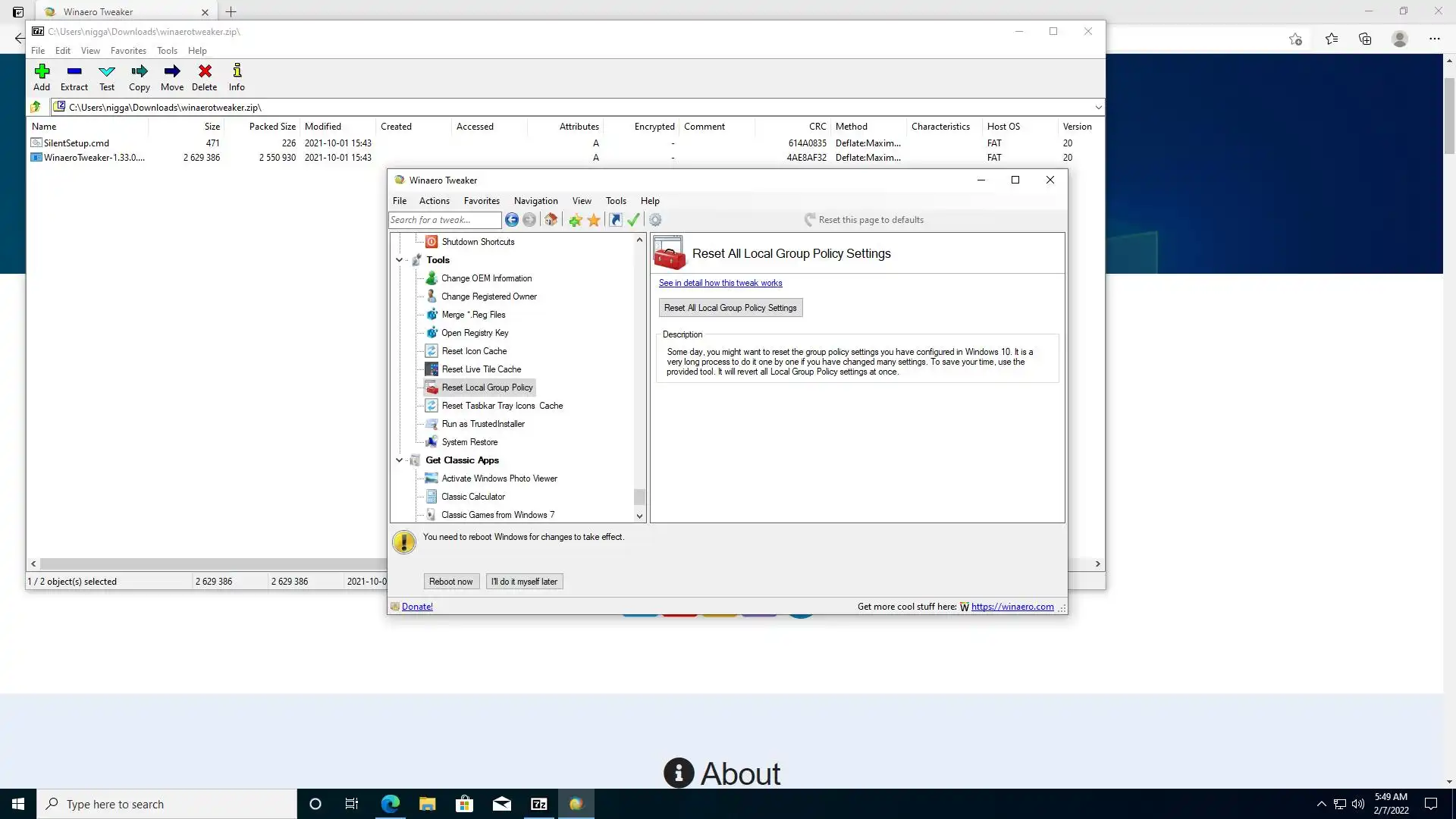Click the add to favorites star-plus icon
This screenshot has height=819, width=1456.
click(576, 220)
